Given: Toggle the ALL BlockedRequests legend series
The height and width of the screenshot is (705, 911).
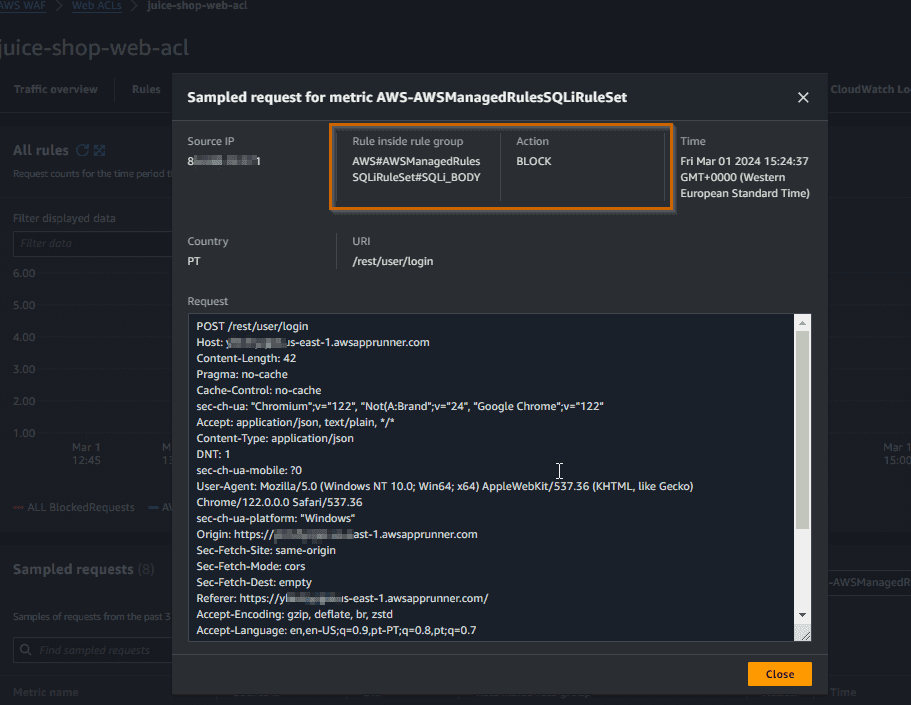Looking at the screenshot, I should (74, 507).
